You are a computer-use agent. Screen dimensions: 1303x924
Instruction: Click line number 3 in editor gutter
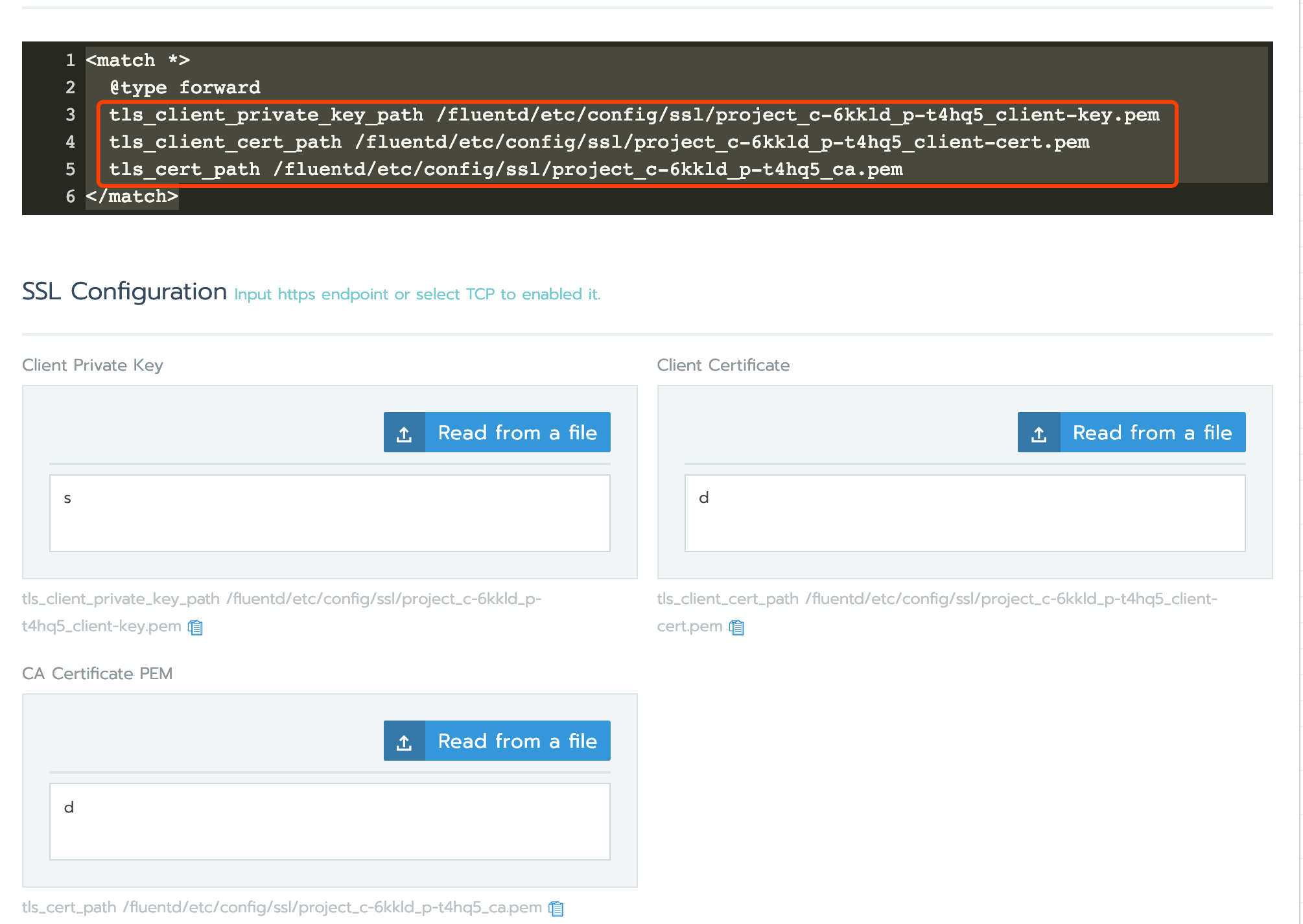point(70,115)
